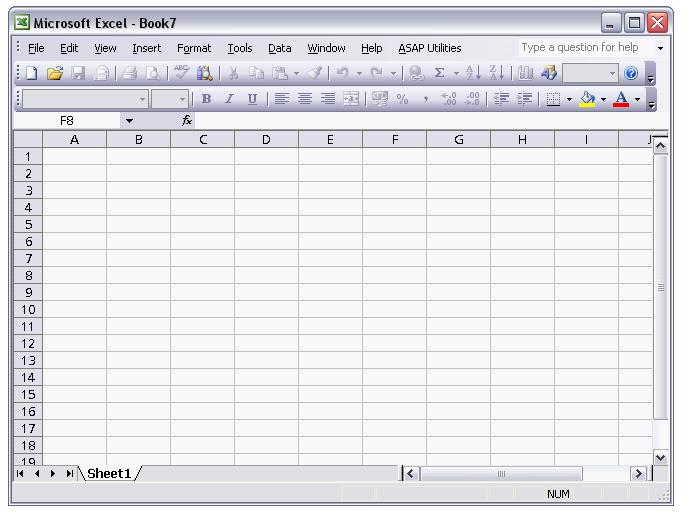Viewport: 689px width, 515px height.
Task: Apply the Percent style icon
Action: 403,99
